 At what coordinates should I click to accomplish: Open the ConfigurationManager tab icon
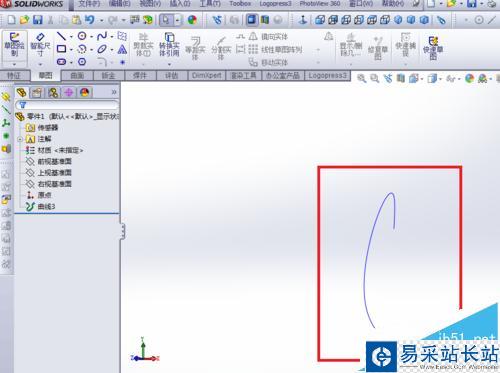tap(53, 92)
